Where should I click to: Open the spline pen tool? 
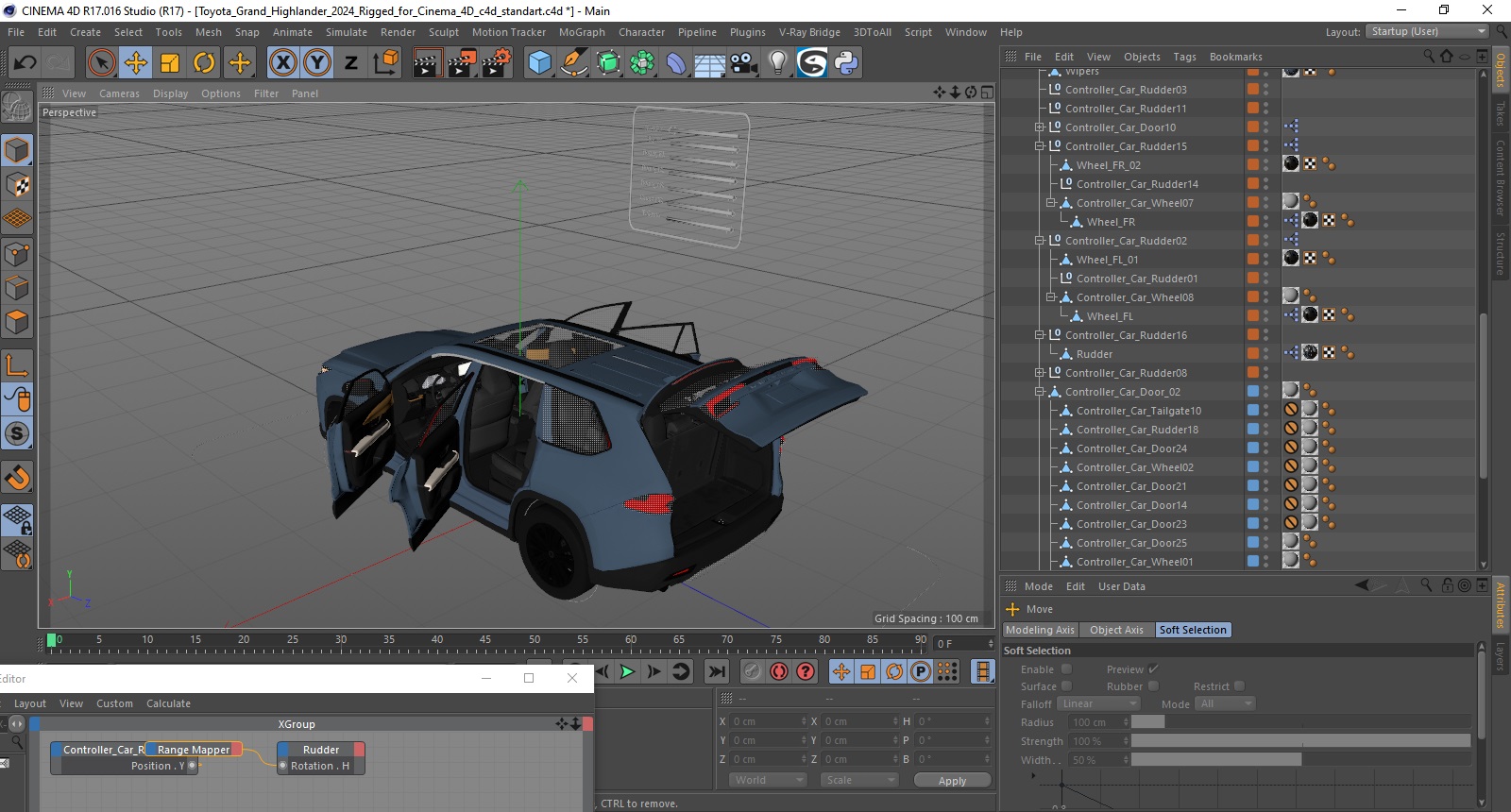[574, 63]
